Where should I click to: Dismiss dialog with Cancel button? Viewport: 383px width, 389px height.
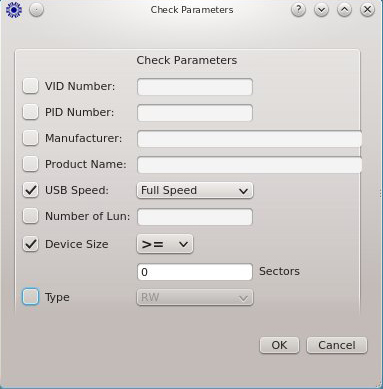337,345
